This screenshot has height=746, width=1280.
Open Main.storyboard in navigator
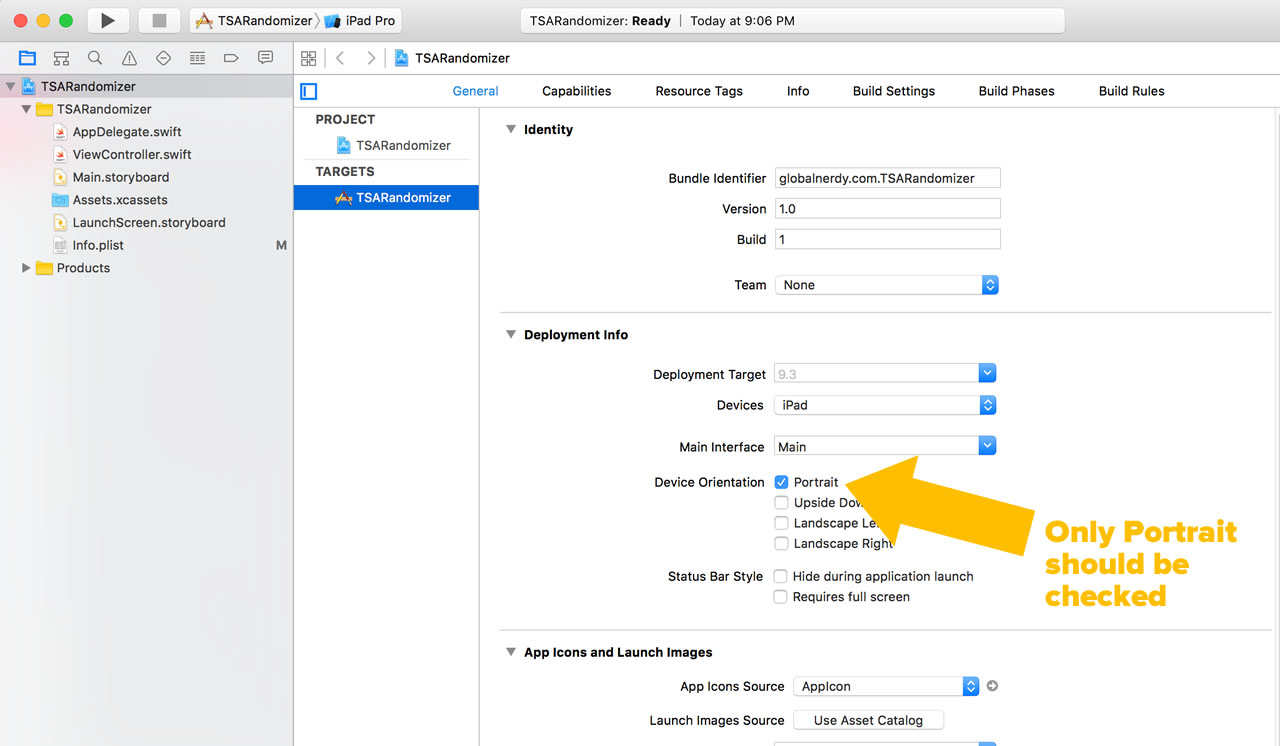coord(121,177)
